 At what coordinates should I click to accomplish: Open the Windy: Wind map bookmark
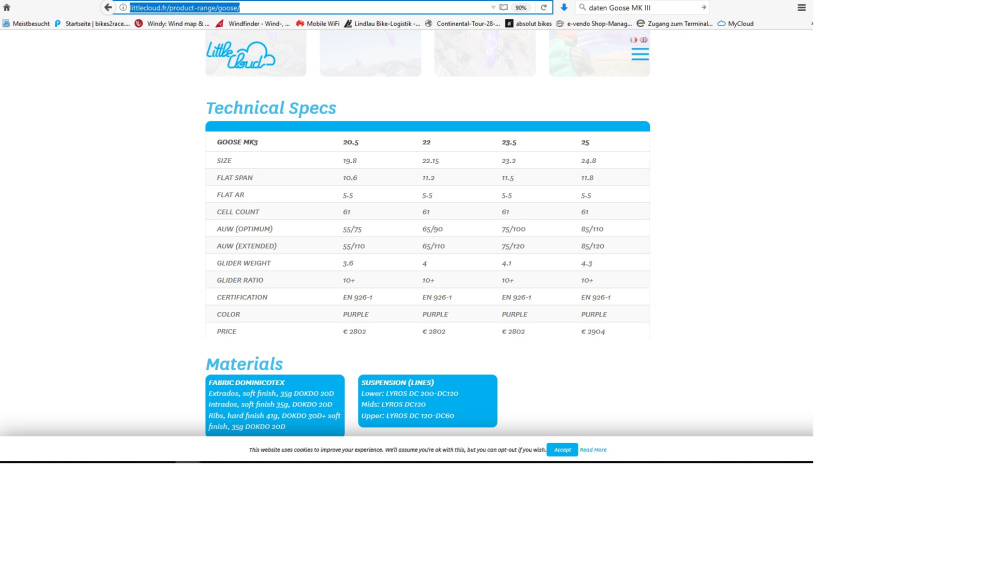point(172,24)
